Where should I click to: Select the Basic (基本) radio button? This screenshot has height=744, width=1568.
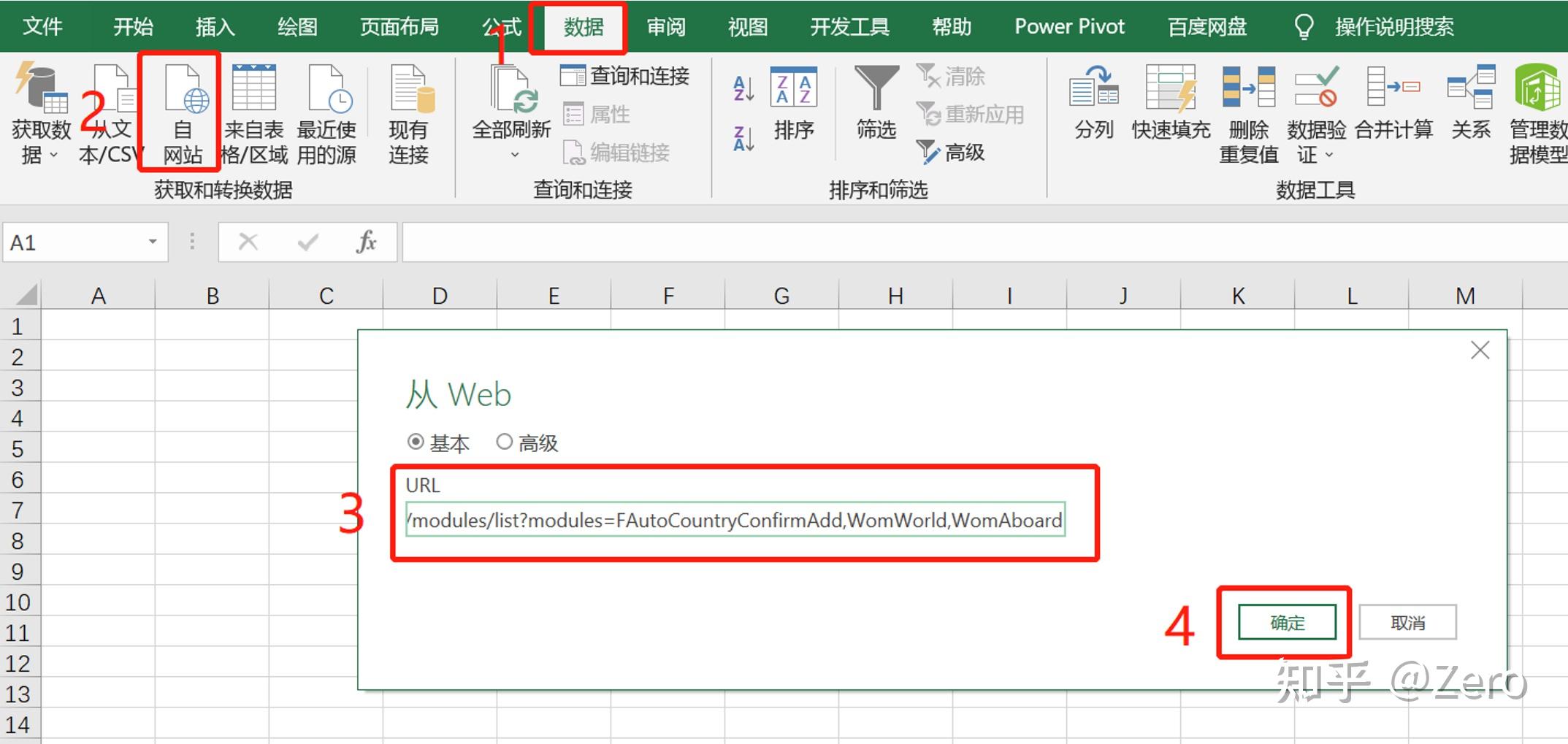(416, 442)
